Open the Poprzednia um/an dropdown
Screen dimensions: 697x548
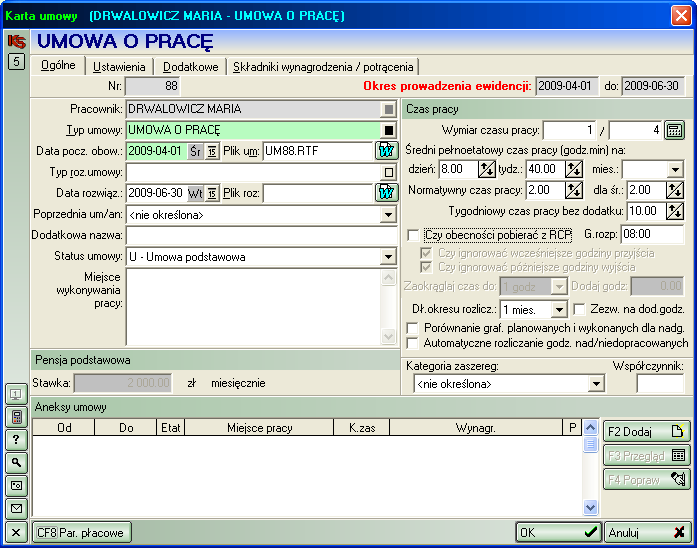pyautogui.click(x=388, y=214)
